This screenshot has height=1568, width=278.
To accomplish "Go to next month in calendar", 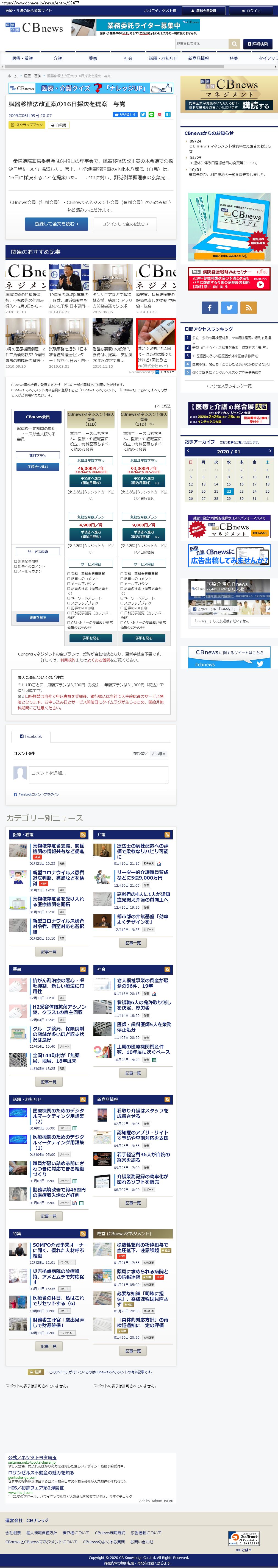I will (269, 451).
